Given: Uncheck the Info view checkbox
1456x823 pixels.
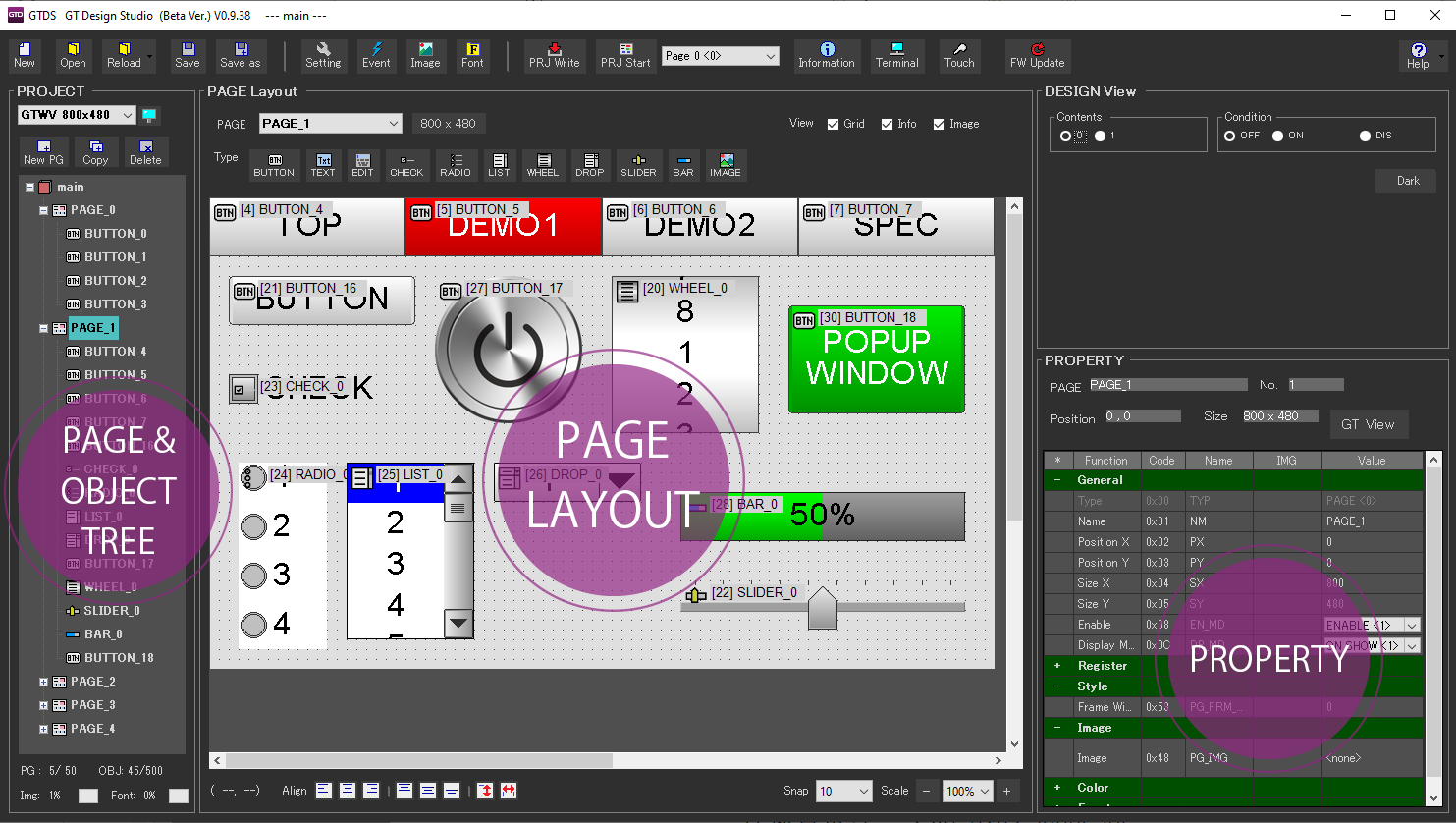Looking at the screenshot, I should [888, 125].
